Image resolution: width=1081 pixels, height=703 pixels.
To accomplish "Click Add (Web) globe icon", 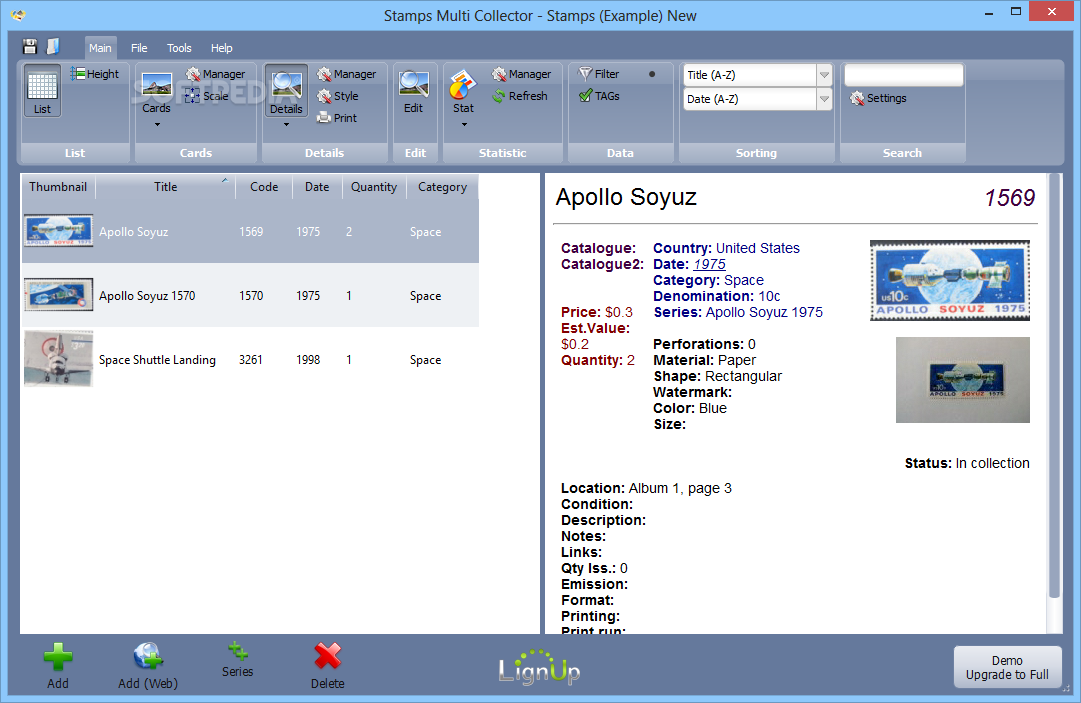I will [x=148, y=666].
